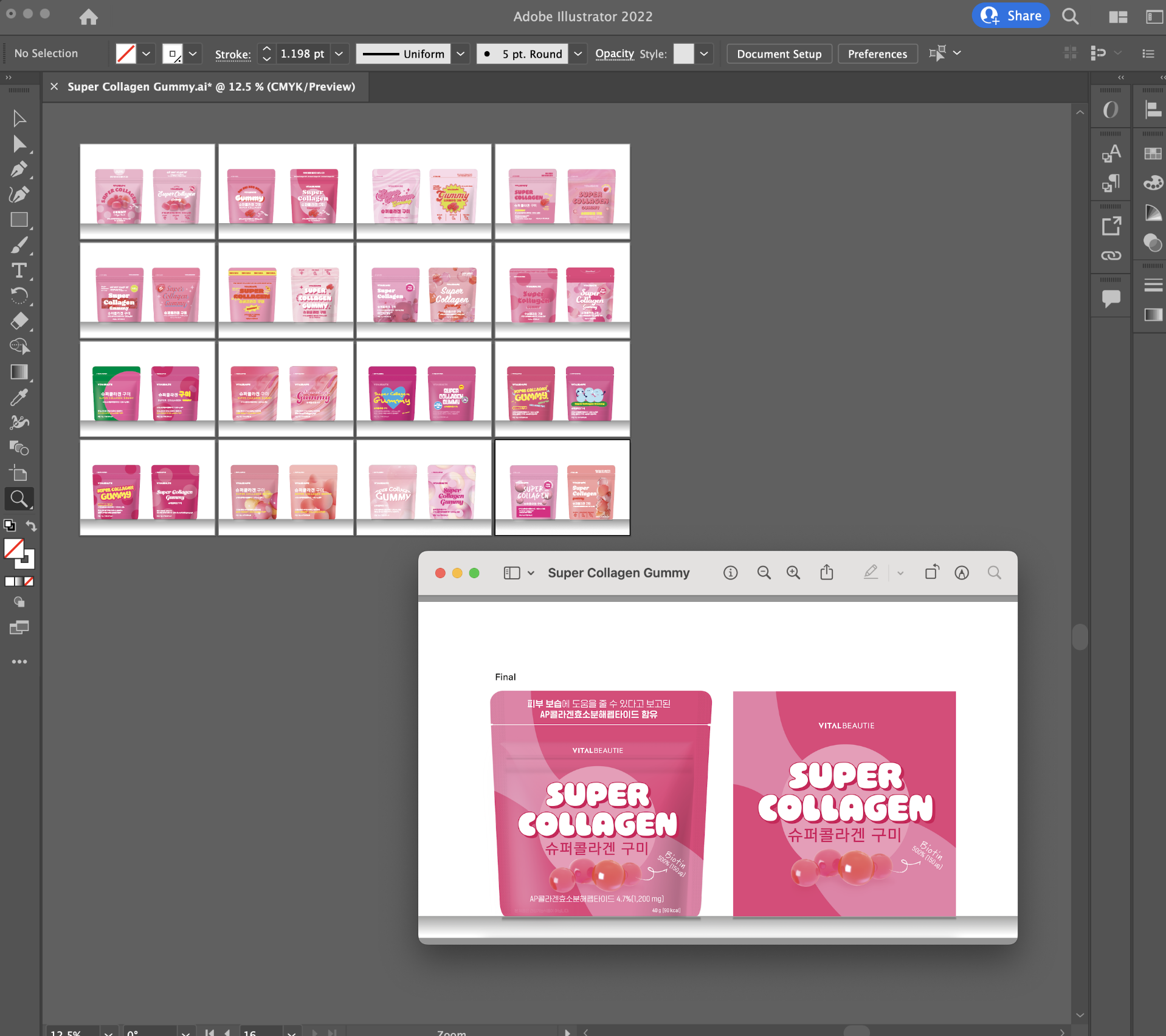Image resolution: width=1166 pixels, height=1036 pixels.
Task: Click canvas vertical scrollbar thumb
Action: tap(1080, 637)
